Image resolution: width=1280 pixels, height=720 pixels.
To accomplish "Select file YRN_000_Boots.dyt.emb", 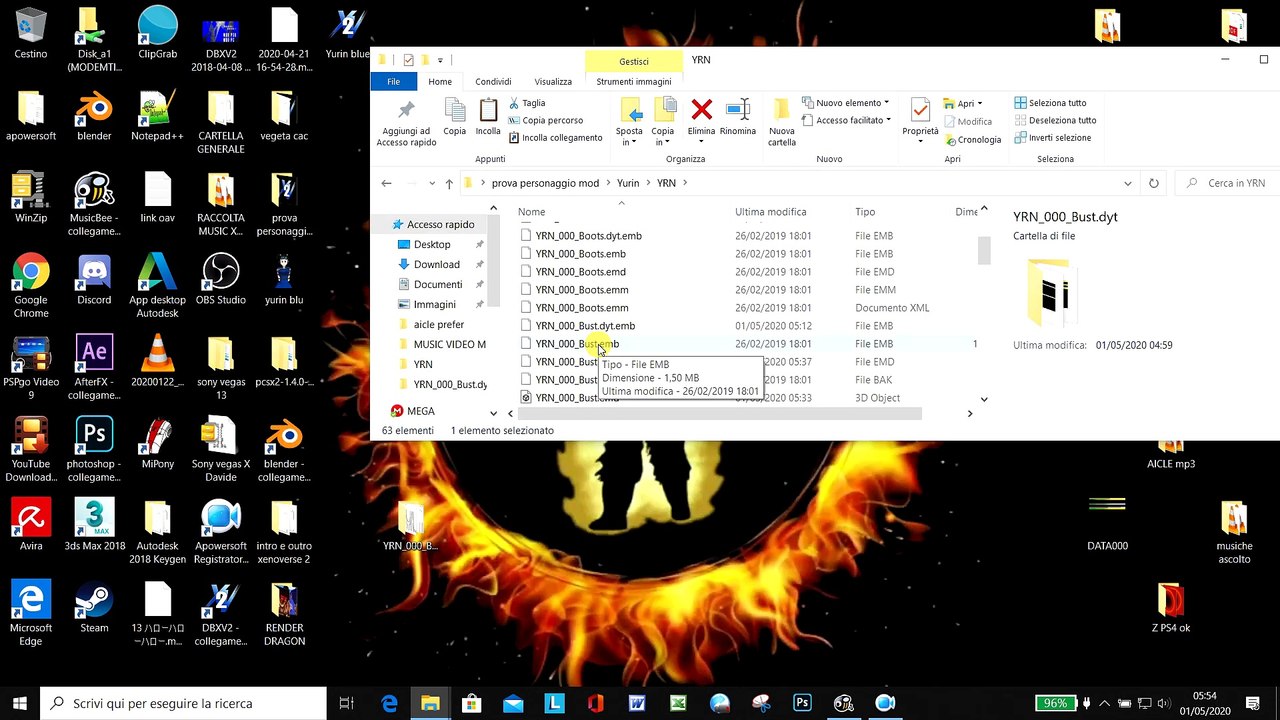I will point(588,236).
